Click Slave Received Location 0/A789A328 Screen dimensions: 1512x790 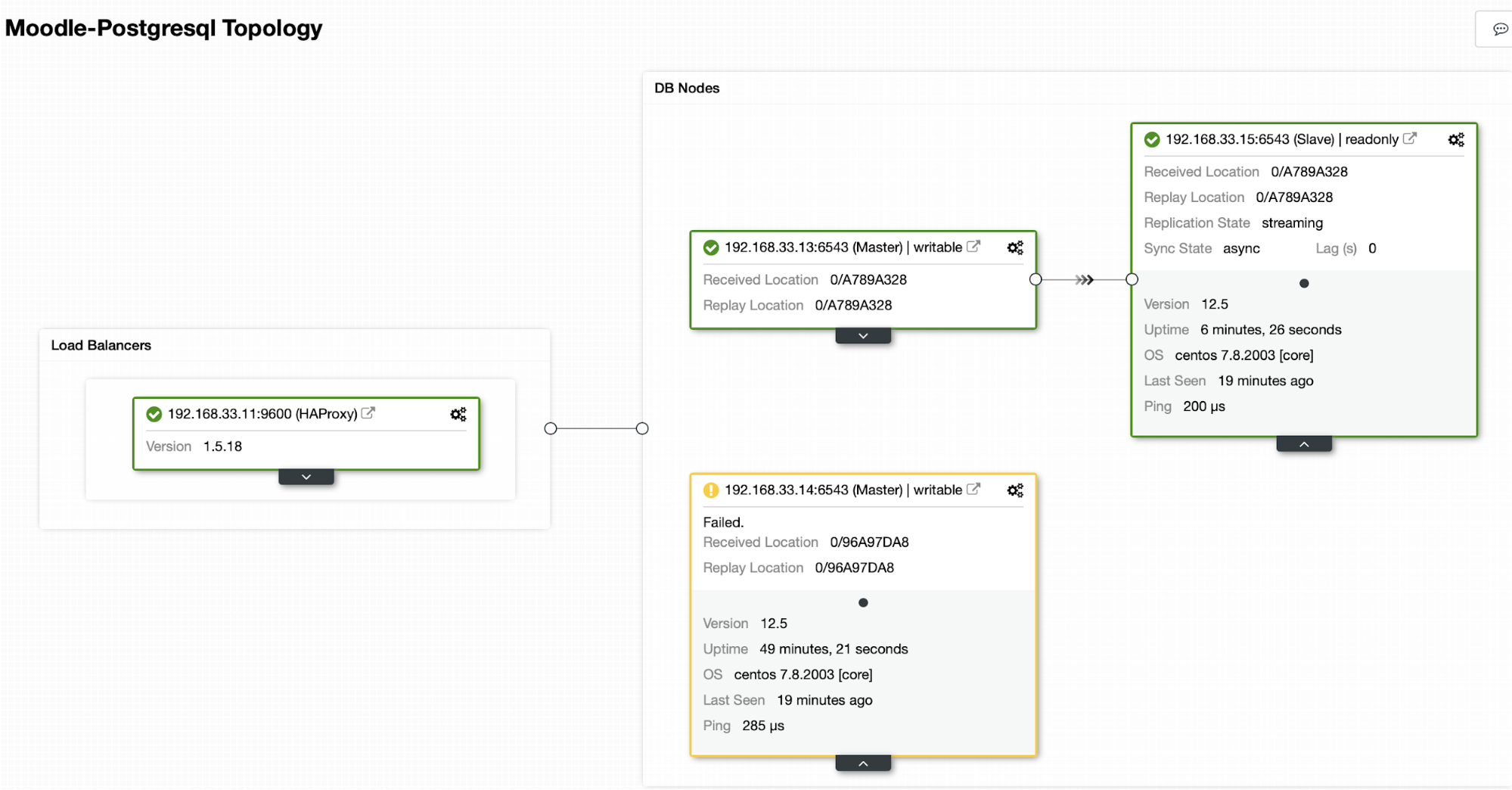pos(1309,172)
